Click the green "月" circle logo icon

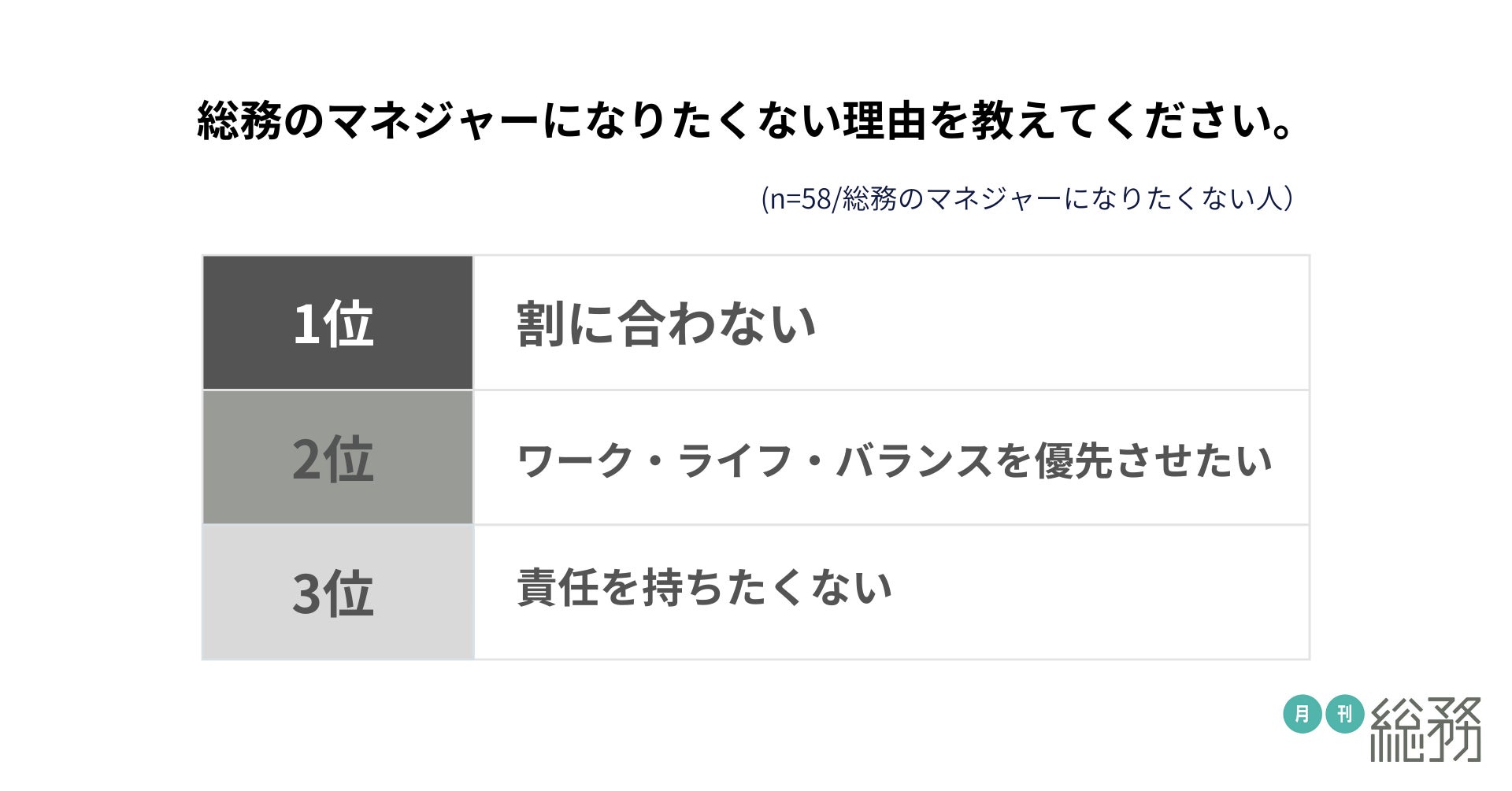click(x=1302, y=715)
